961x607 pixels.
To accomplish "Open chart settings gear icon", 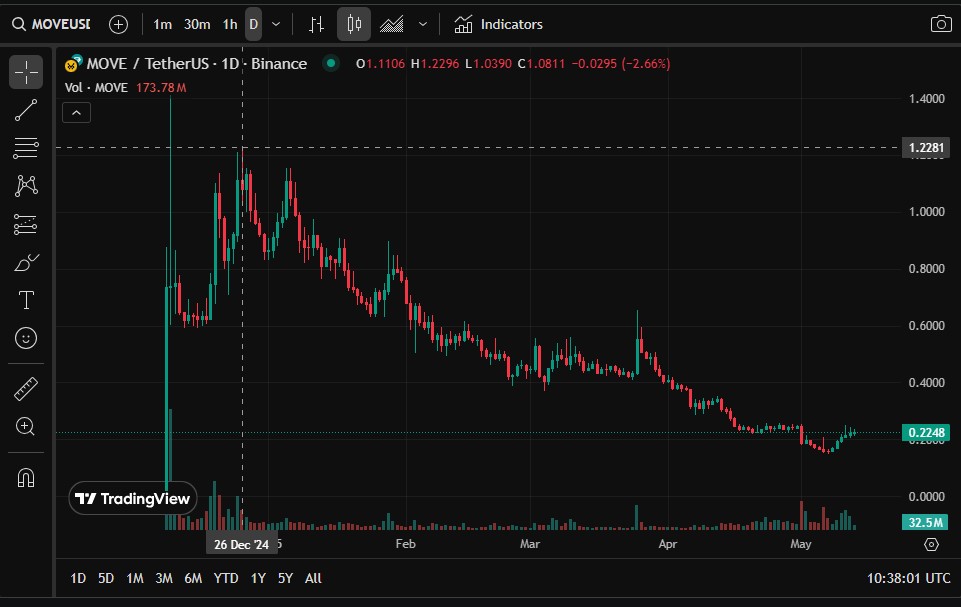I will (x=931, y=544).
